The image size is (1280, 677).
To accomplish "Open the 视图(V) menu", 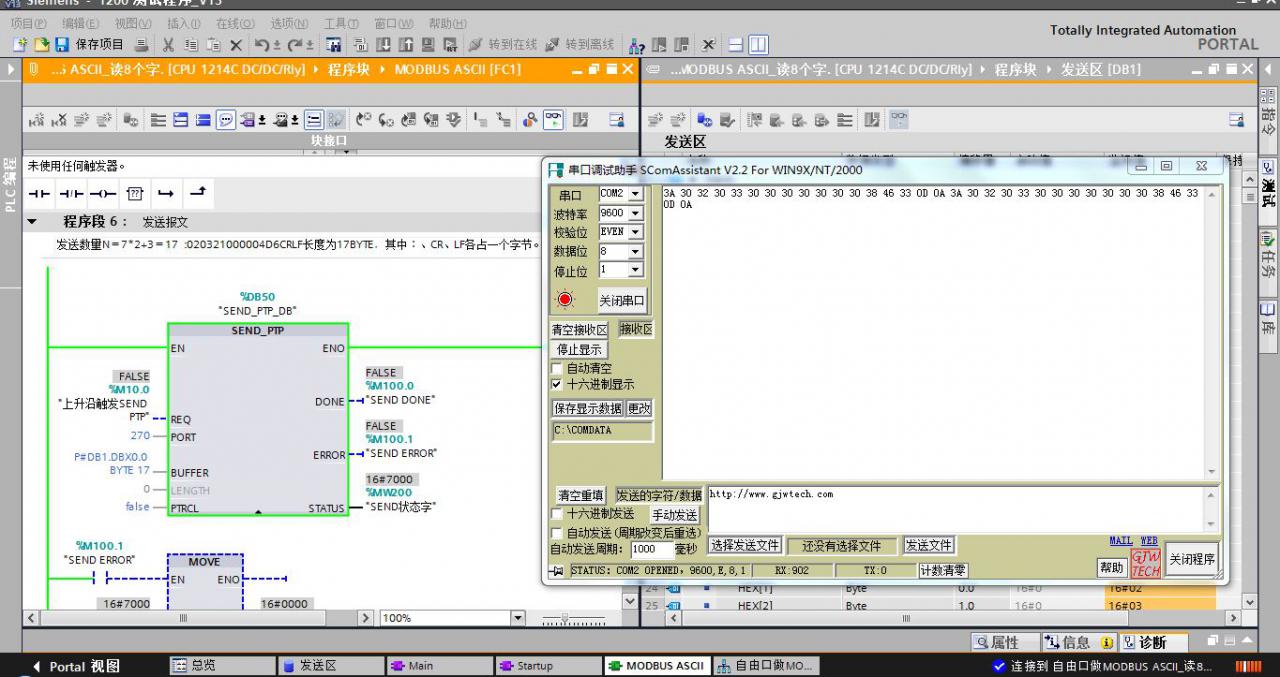I will tap(133, 23).
